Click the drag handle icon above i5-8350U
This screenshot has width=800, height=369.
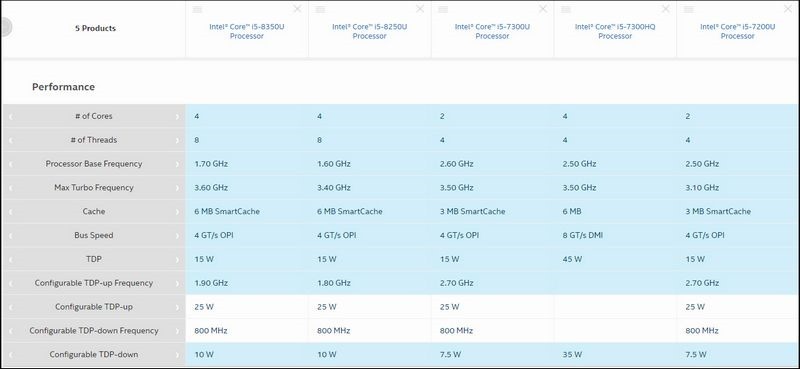click(x=197, y=10)
